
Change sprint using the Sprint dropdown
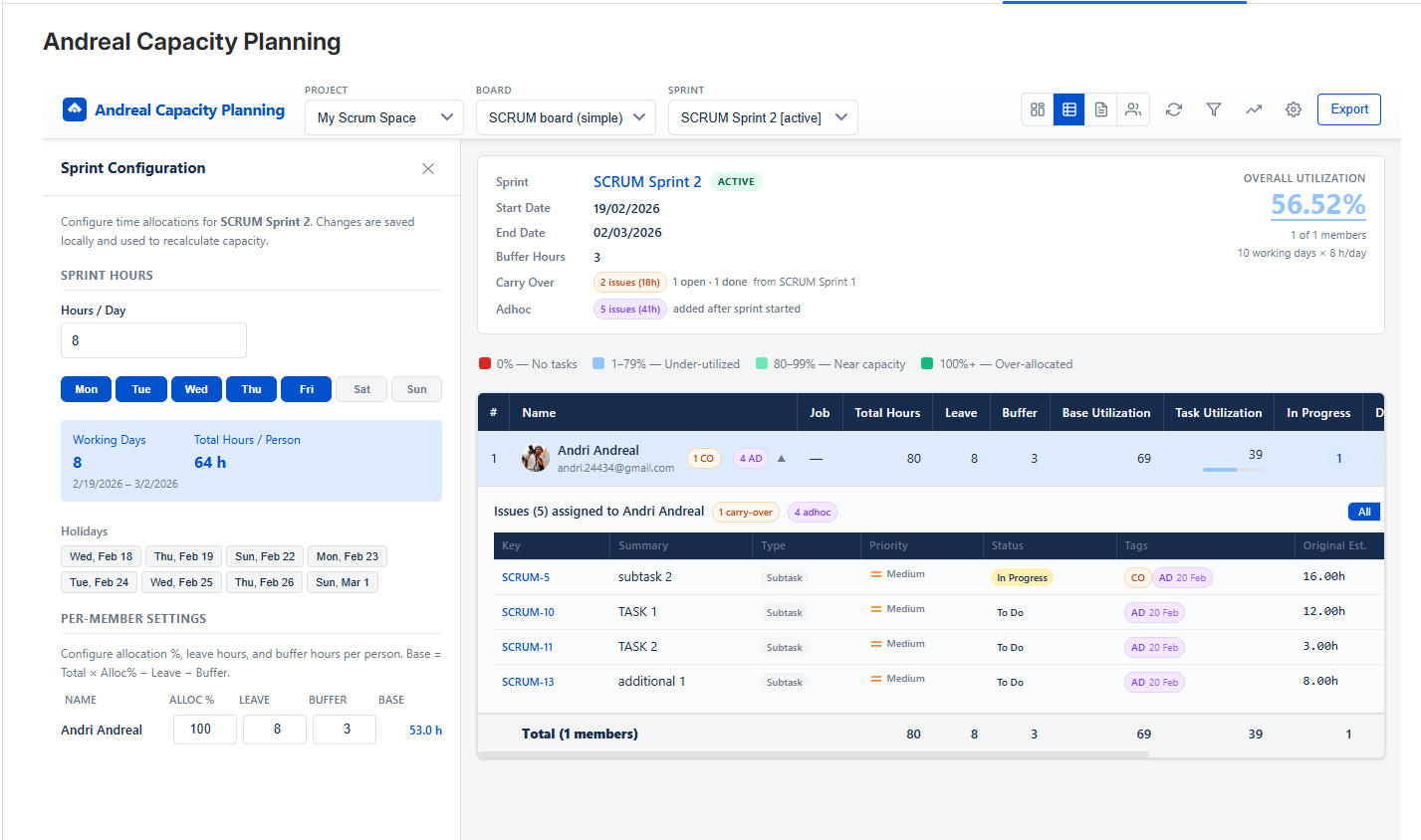coord(763,116)
